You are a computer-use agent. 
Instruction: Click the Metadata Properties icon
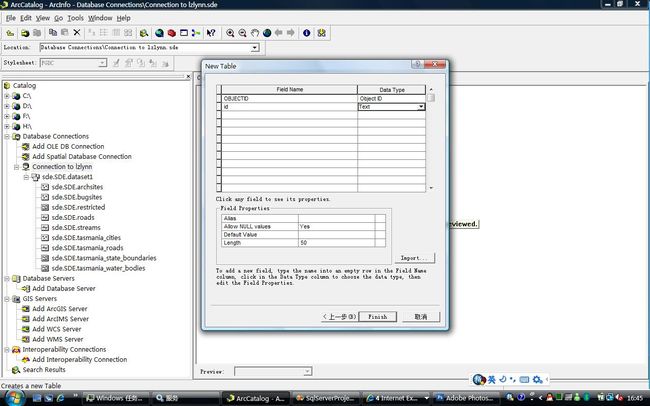point(129,63)
